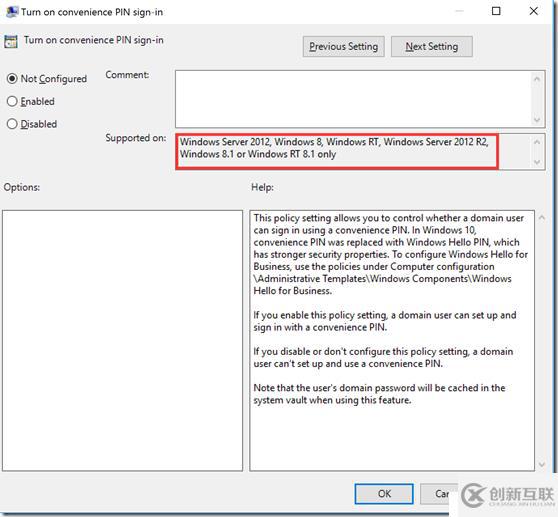Click the title bar policy window icon

tap(12, 12)
